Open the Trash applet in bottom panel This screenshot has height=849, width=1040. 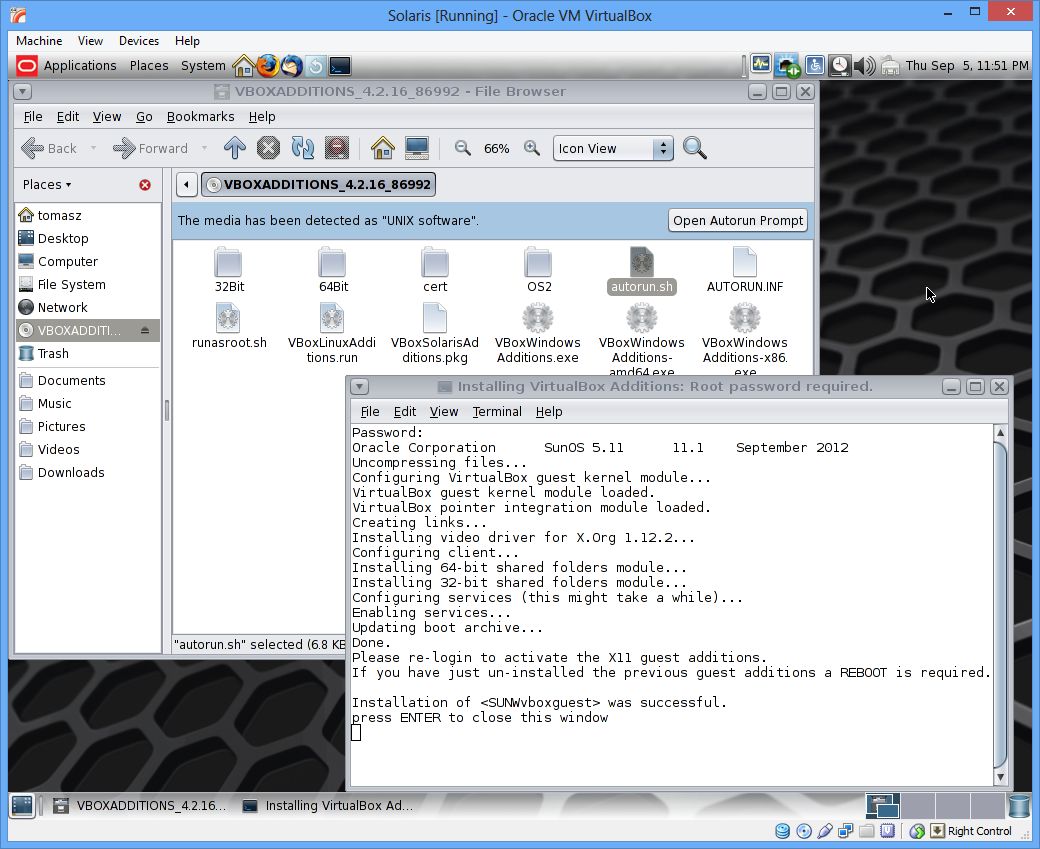pos(1020,805)
